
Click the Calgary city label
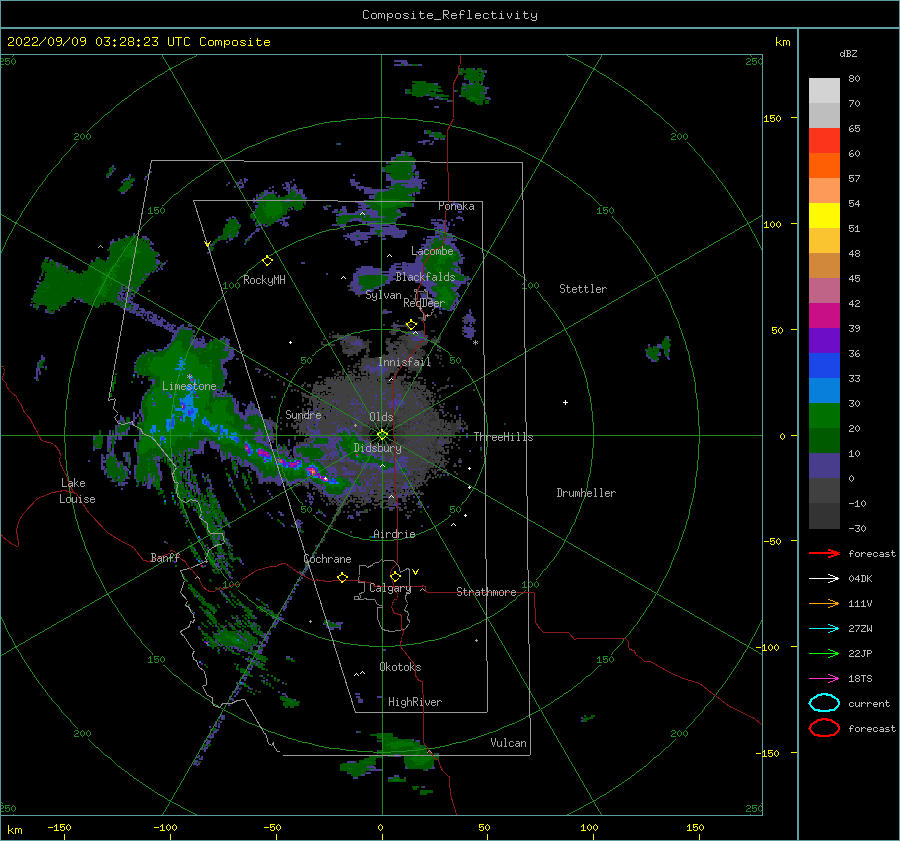pyautogui.click(x=390, y=588)
